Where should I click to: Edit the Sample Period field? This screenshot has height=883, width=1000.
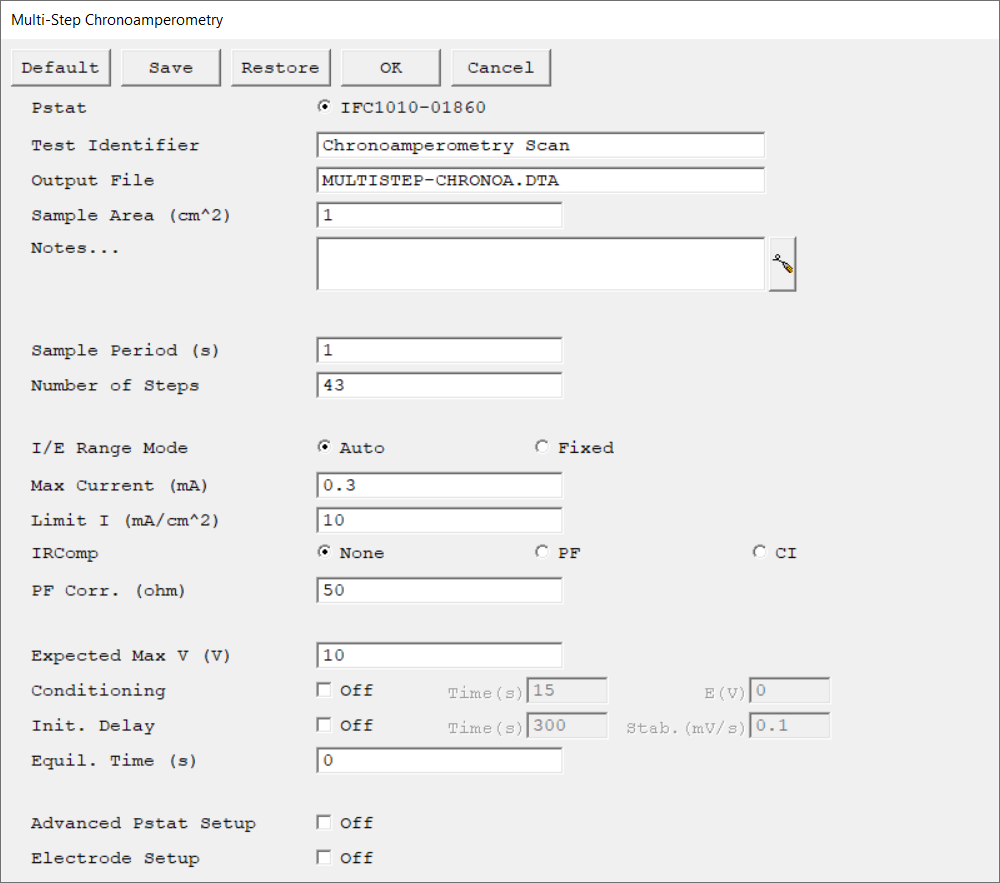point(439,351)
